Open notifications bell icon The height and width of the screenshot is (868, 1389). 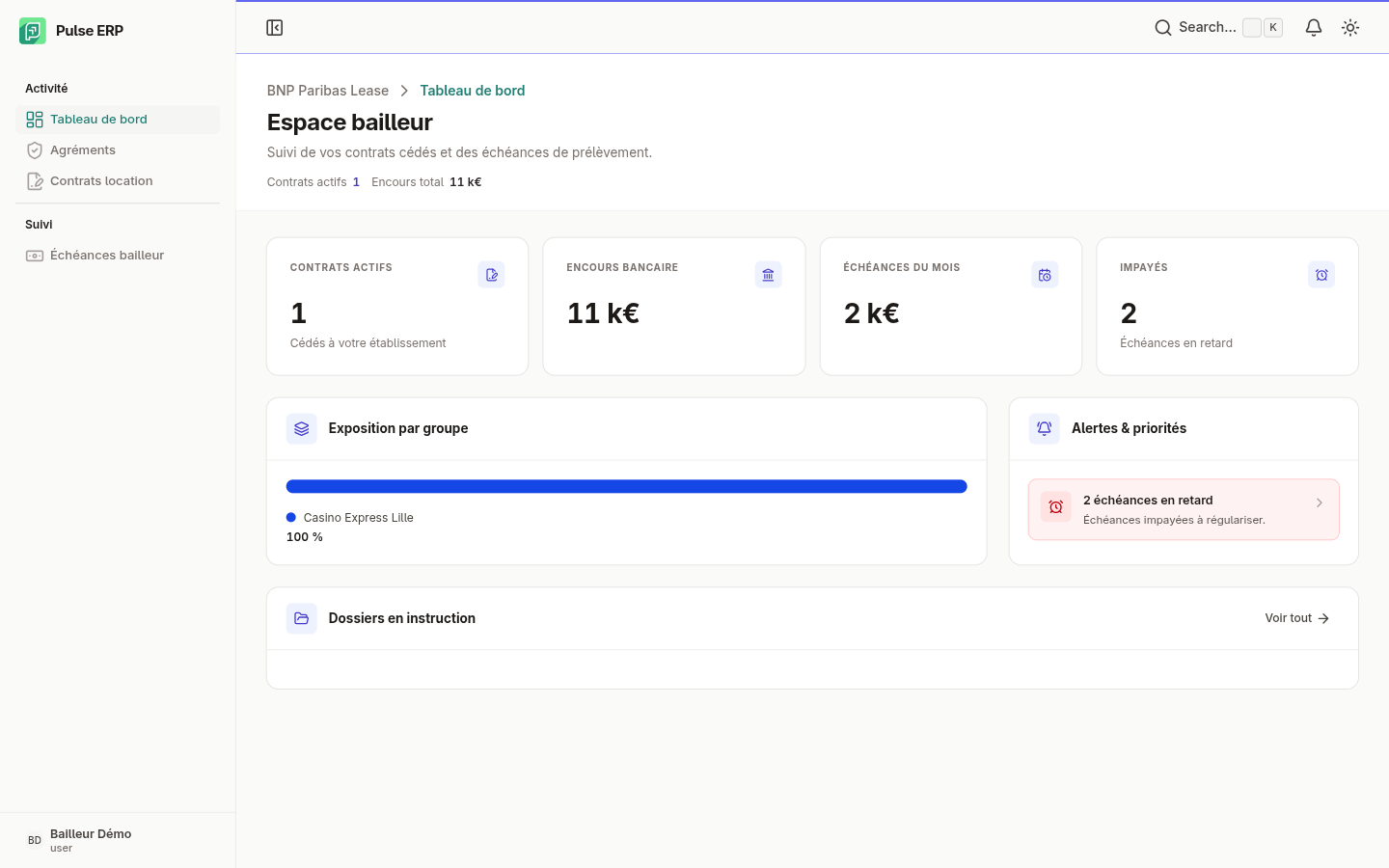pos(1314,28)
